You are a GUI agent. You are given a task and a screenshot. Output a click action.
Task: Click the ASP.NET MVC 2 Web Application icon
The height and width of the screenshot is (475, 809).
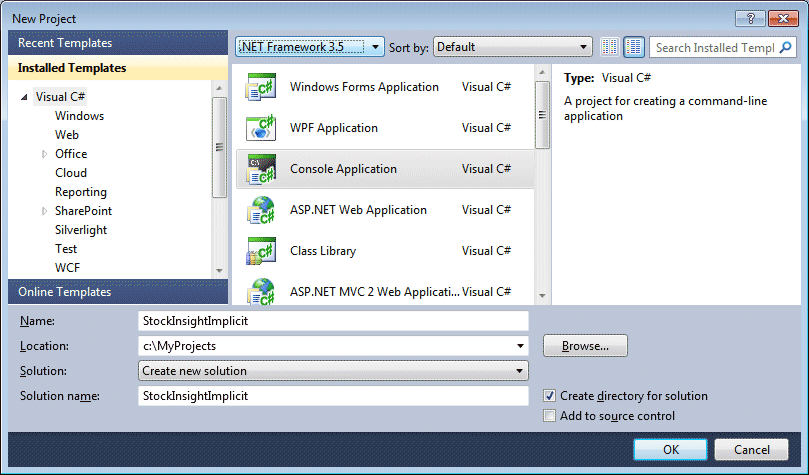(x=260, y=291)
